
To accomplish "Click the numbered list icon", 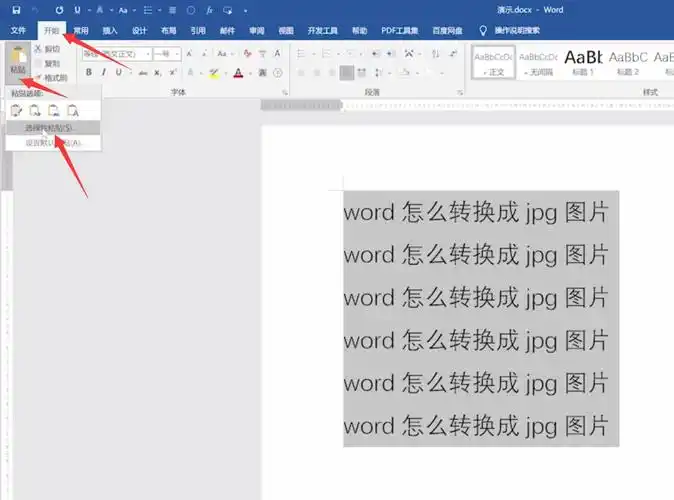I will (326, 54).
